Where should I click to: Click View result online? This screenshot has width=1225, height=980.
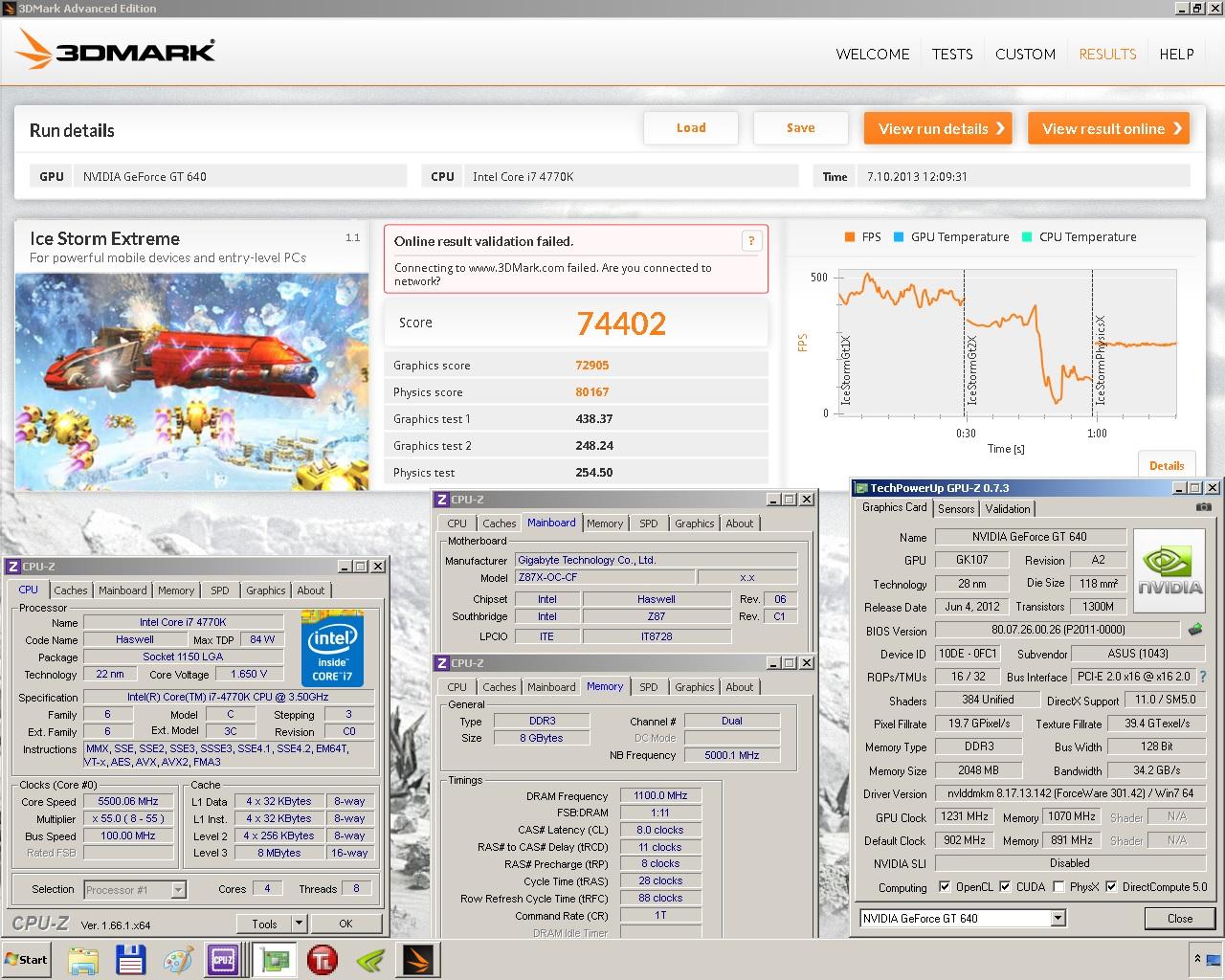[x=1108, y=128]
